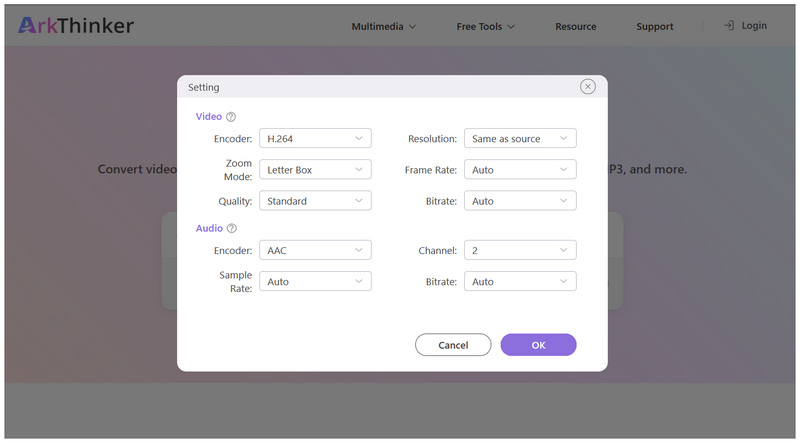Open the Resolution Same as source dropdown
800x443 pixels.
[520, 138]
